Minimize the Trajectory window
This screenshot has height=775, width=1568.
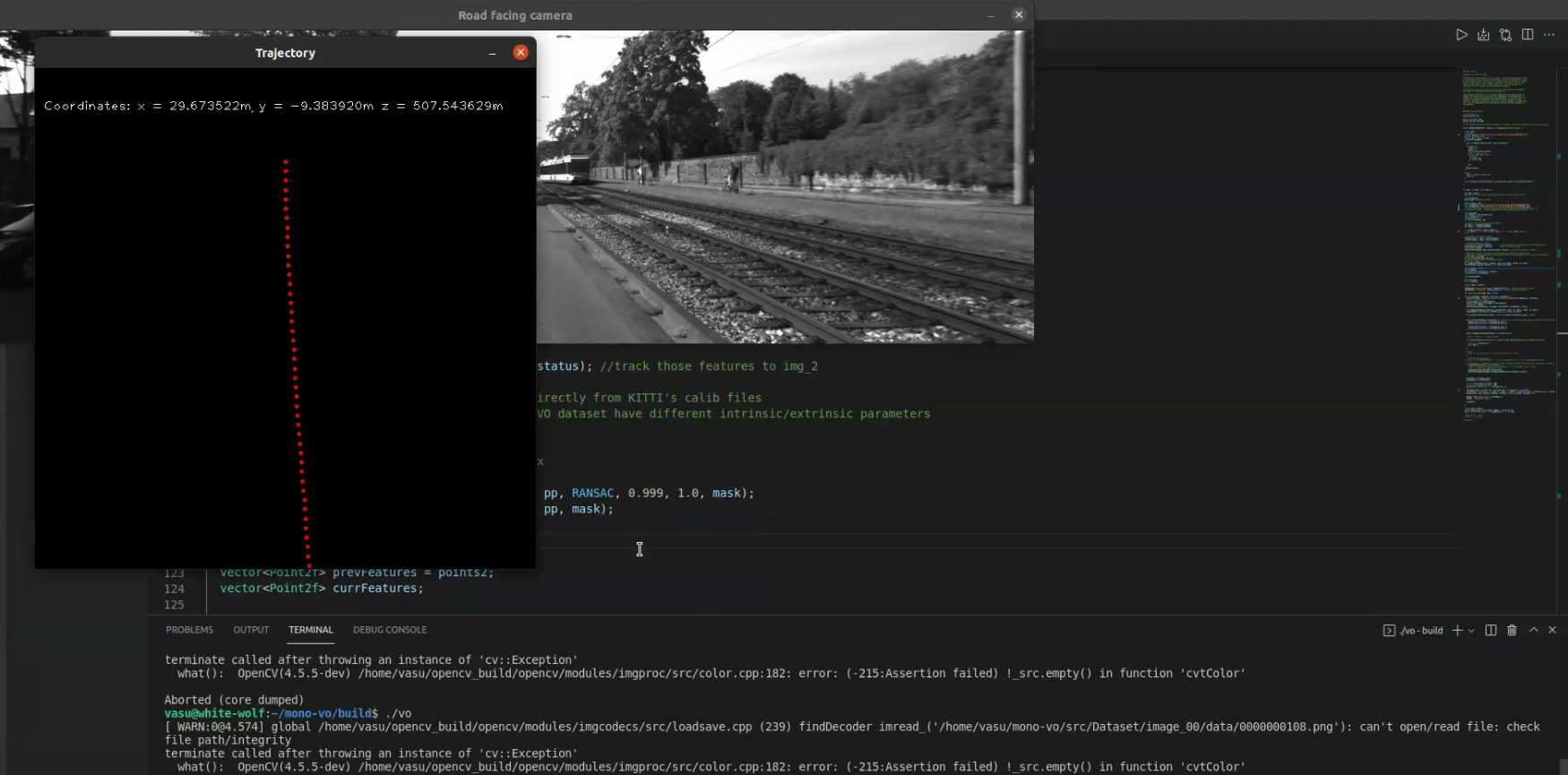coord(492,53)
